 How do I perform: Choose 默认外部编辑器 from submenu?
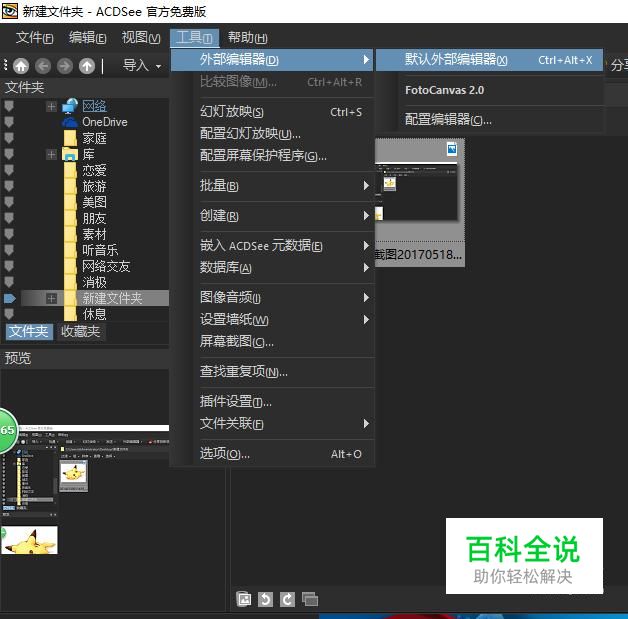(x=489, y=60)
